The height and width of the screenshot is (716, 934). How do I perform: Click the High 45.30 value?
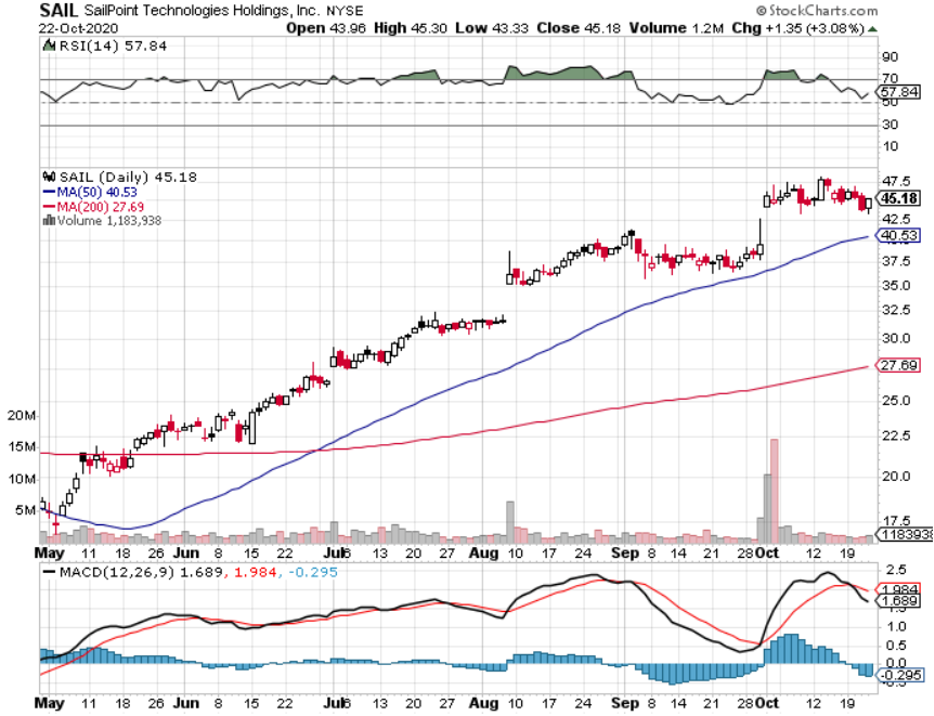410,28
